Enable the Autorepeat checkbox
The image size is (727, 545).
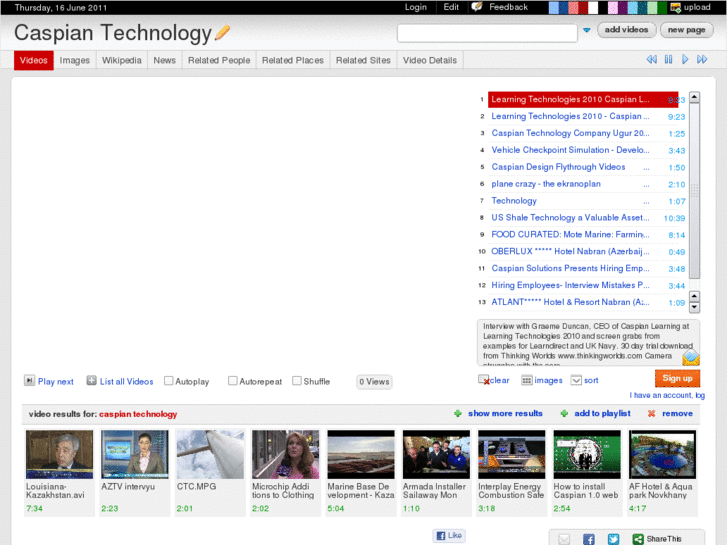tap(233, 381)
